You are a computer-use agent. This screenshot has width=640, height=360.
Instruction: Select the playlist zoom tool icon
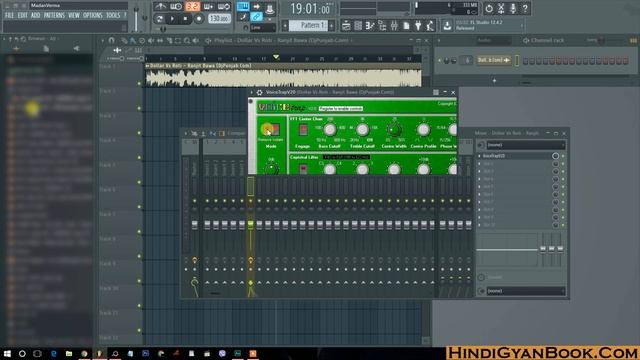tap(187, 41)
